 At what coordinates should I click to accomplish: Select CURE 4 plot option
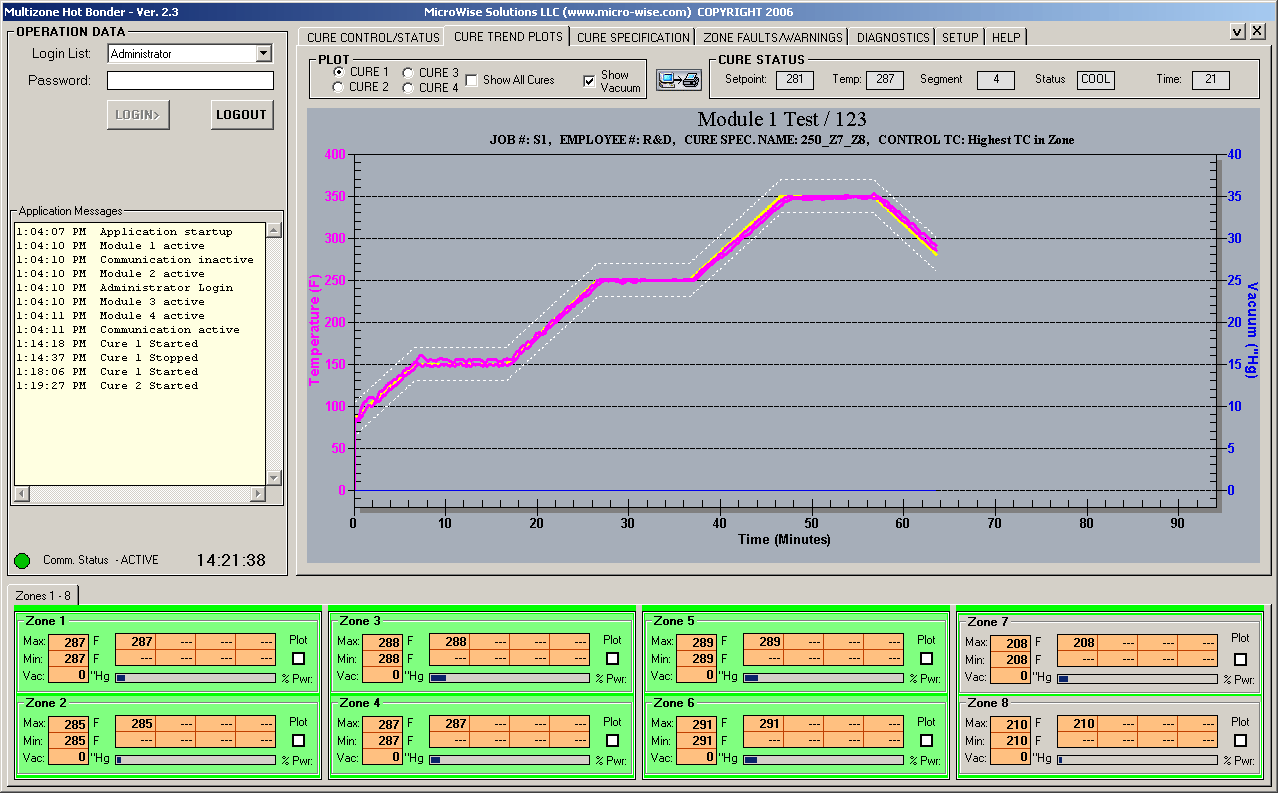coord(409,88)
